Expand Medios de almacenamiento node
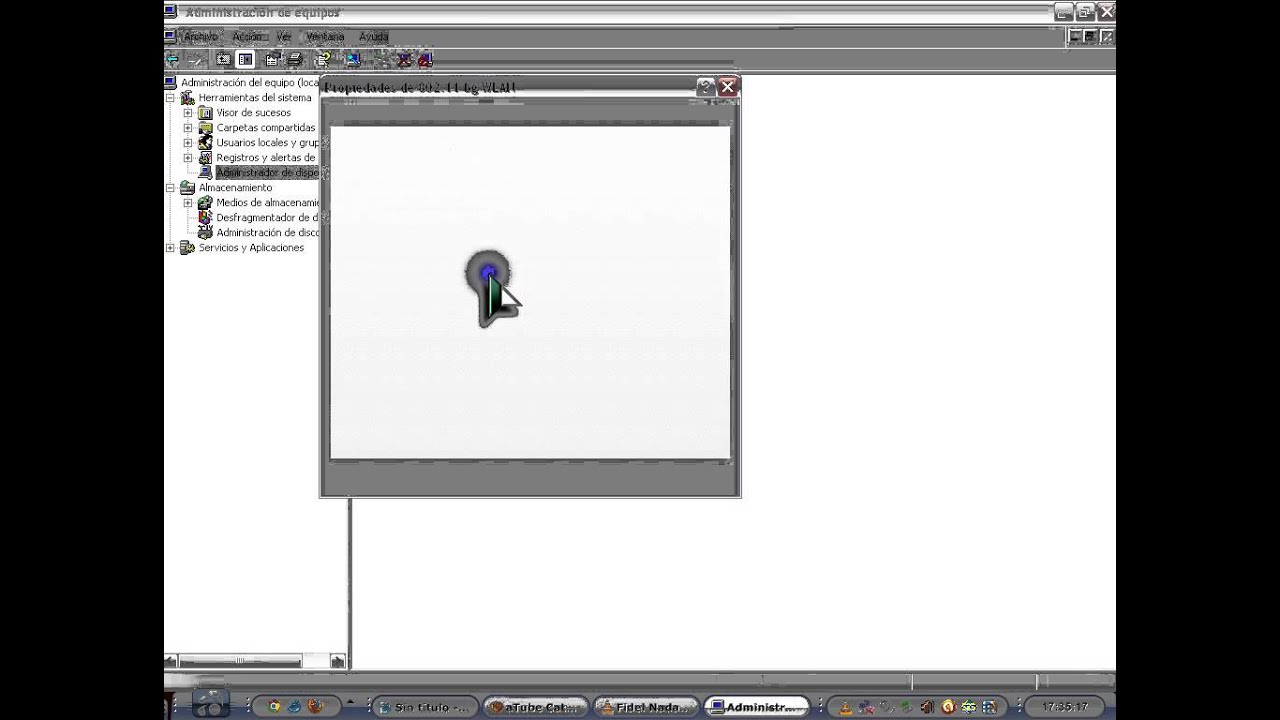The image size is (1280, 720). point(188,203)
